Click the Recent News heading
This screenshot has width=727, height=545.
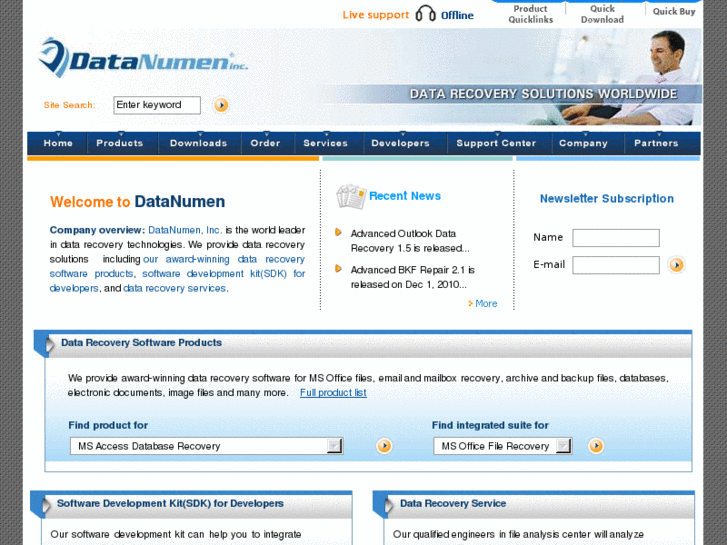[405, 196]
